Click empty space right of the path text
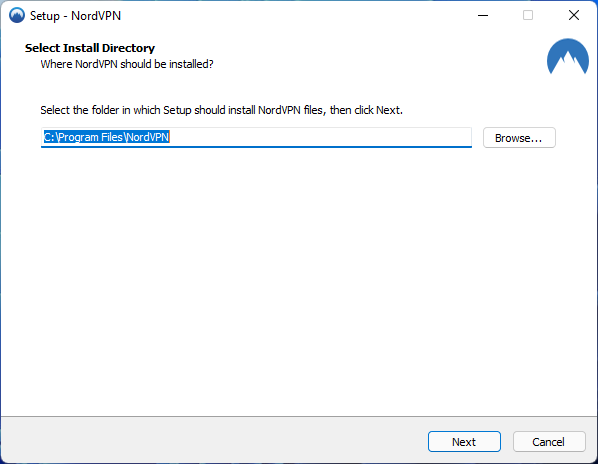This screenshot has width=598, height=464. (x=320, y=137)
